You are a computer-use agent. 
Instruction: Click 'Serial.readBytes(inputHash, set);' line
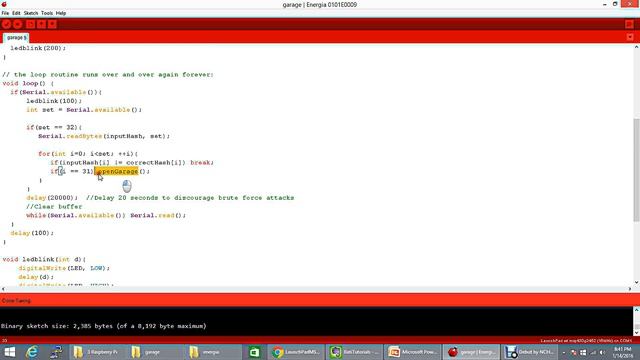104,136
